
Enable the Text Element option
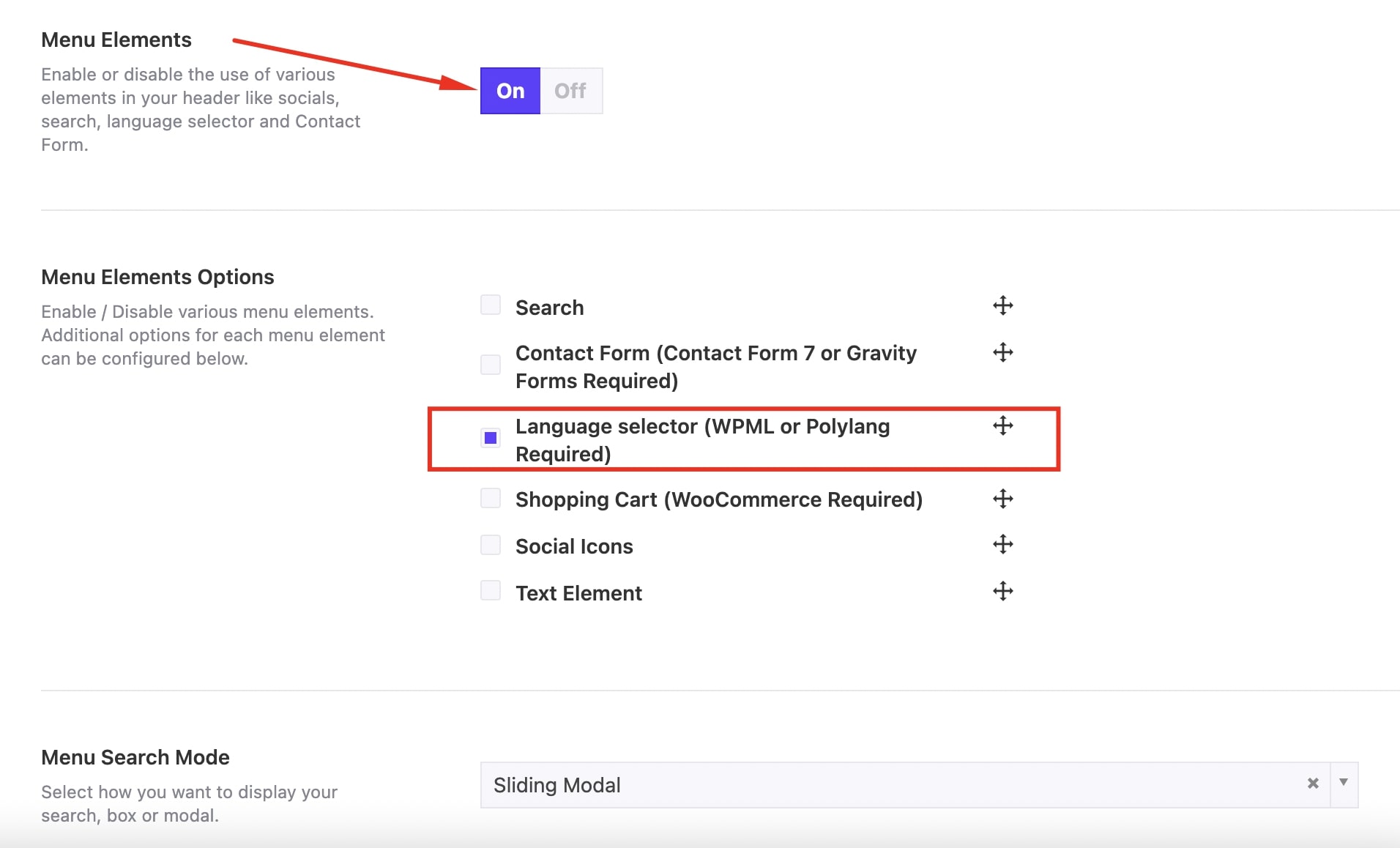pos(490,589)
